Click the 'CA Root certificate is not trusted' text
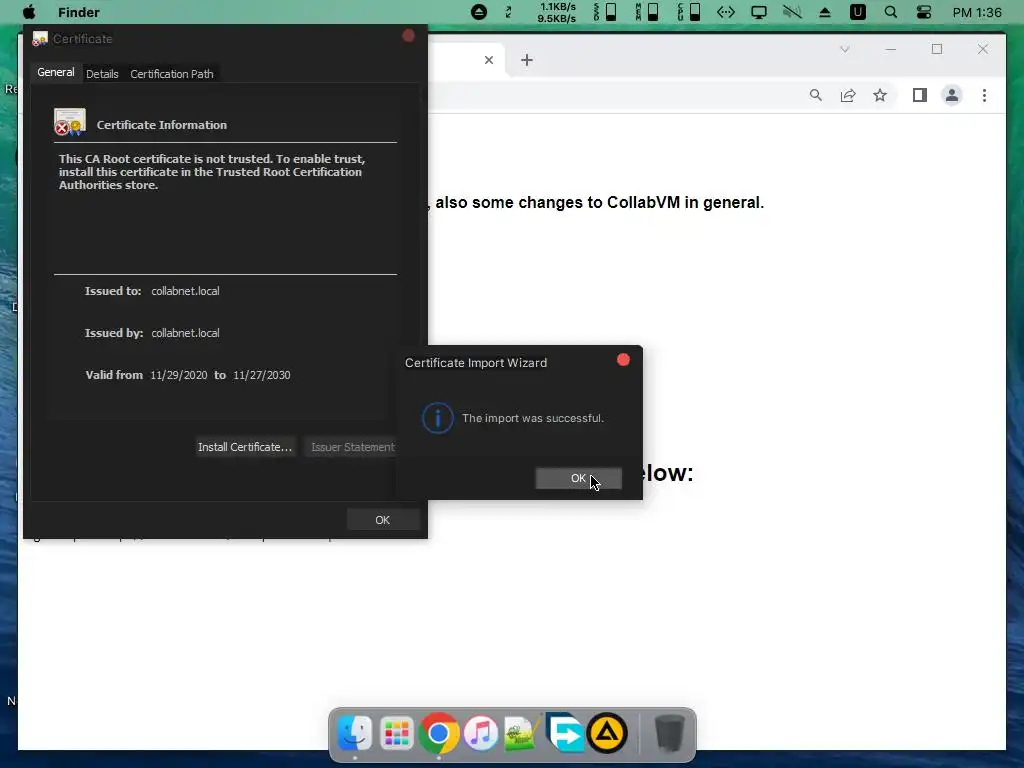 point(212,172)
